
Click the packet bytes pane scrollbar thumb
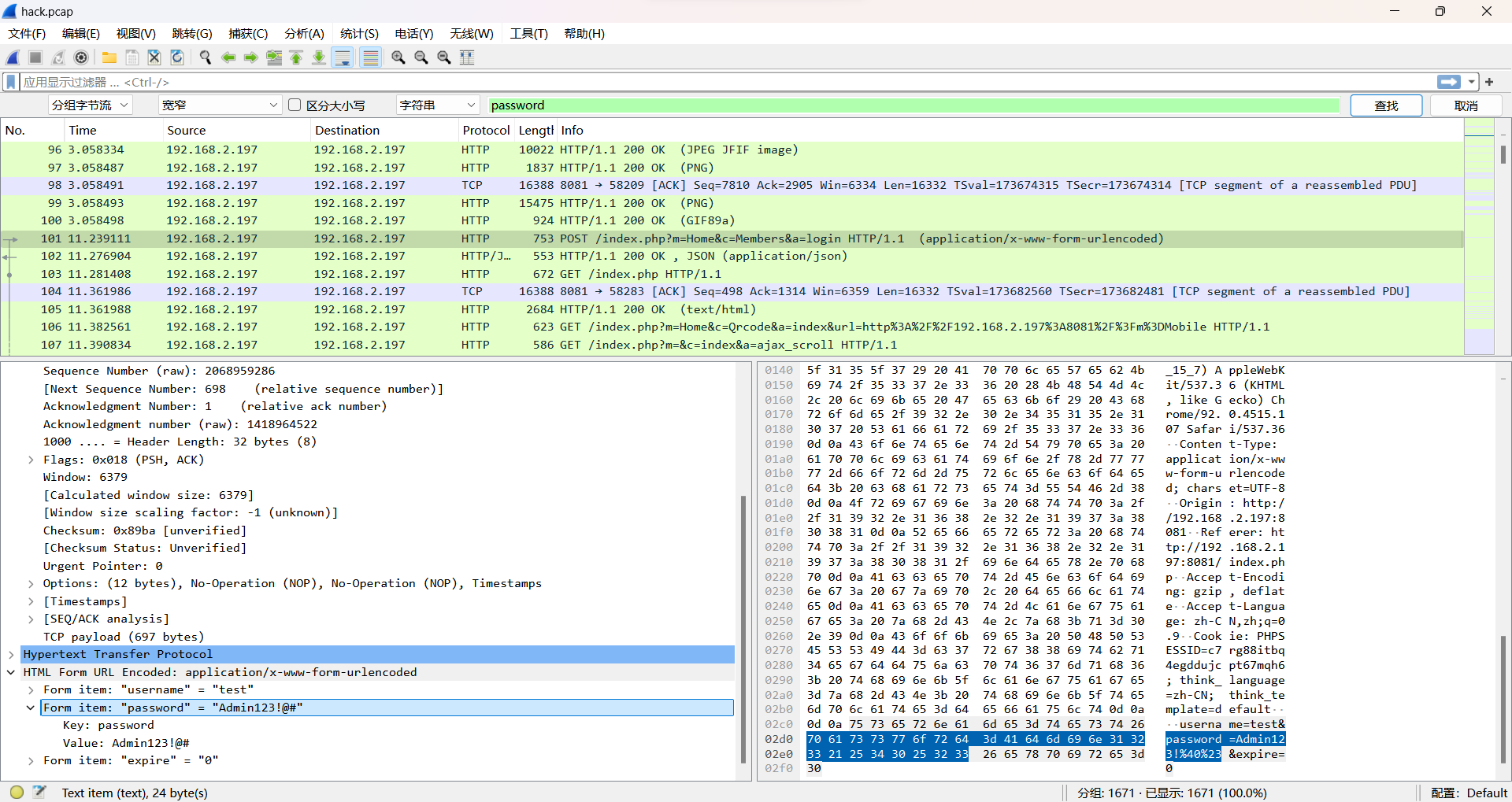[x=1503, y=699]
